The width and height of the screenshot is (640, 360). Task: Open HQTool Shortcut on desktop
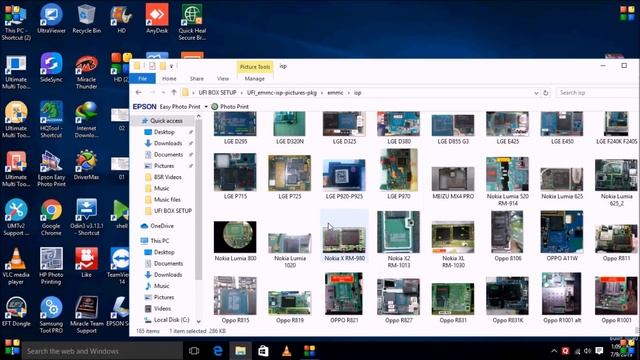click(x=51, y=120)
